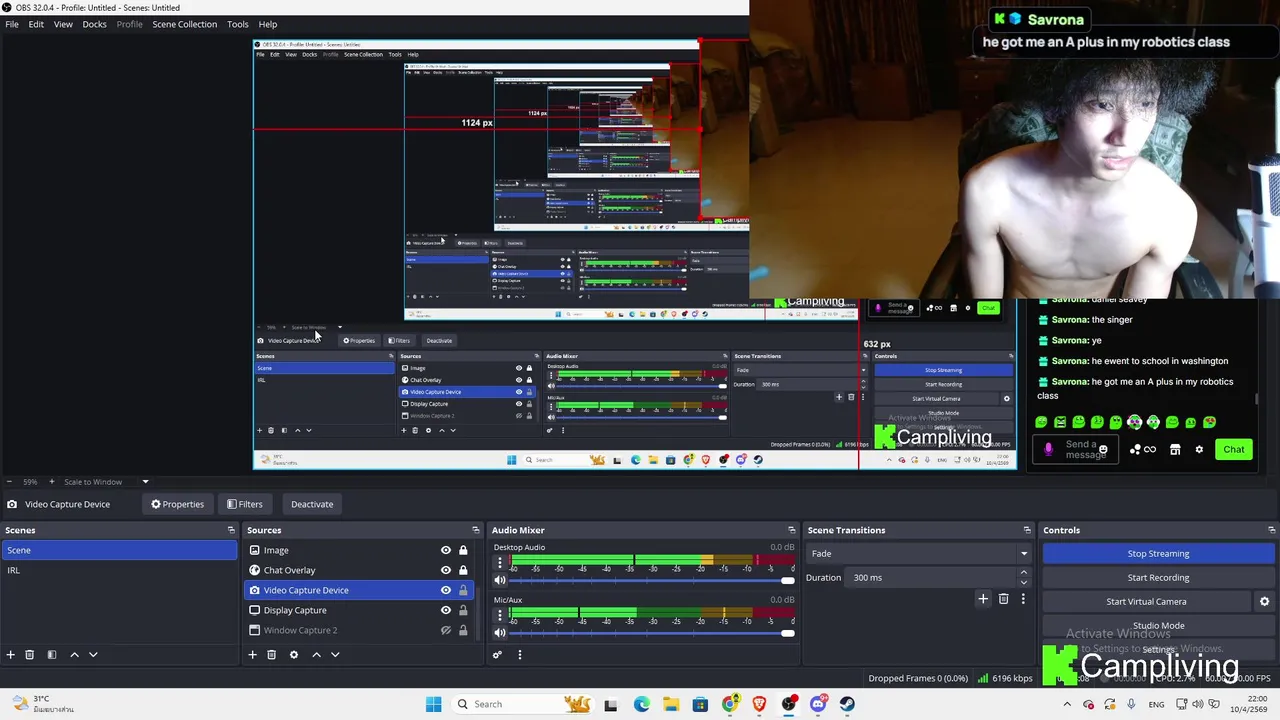1280x720 pixels.
Task: Mute Mic/Aux speaker icon
Action: click(500, 633)
